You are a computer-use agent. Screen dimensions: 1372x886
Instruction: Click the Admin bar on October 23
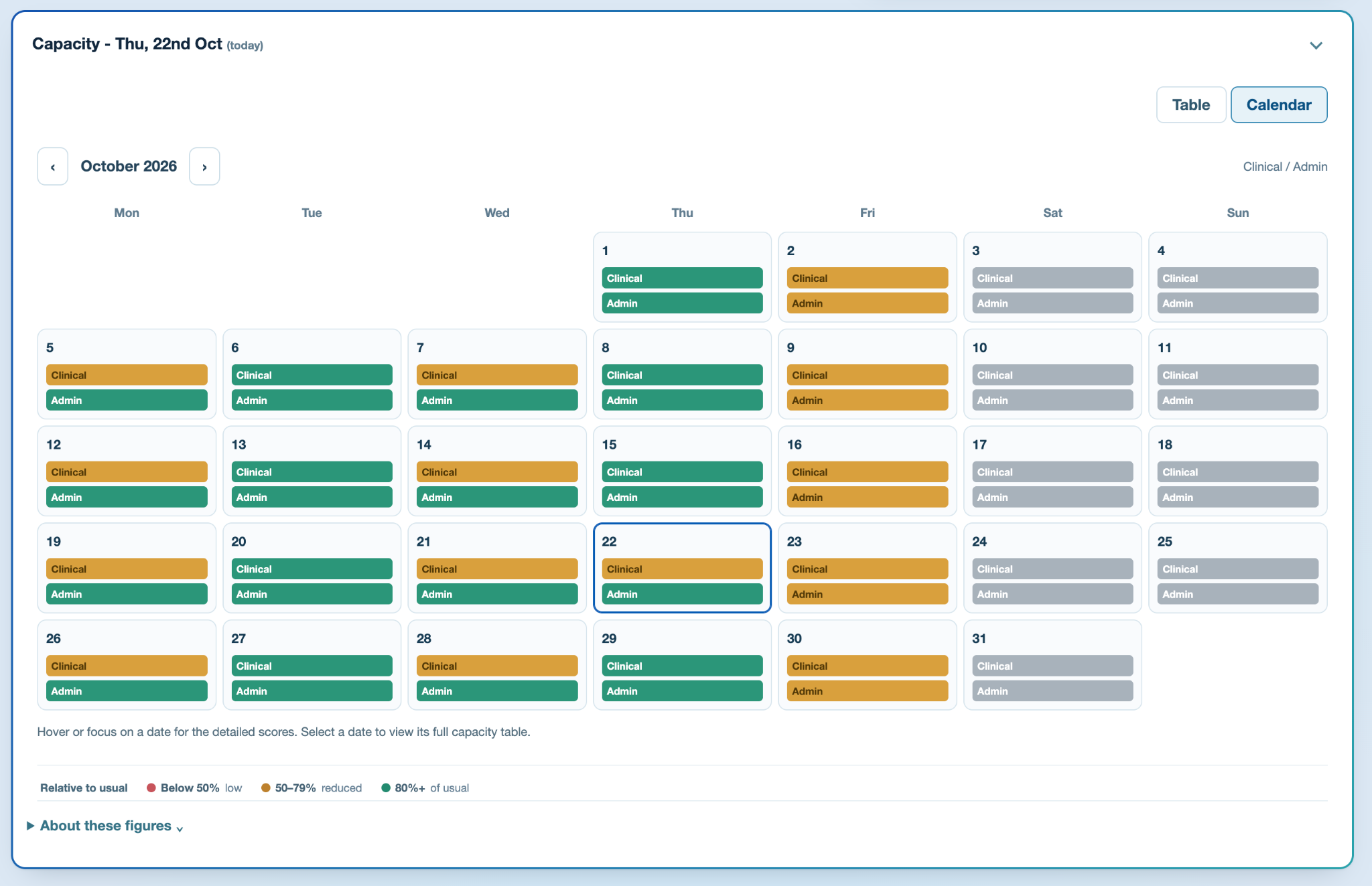tap(868, 594)
